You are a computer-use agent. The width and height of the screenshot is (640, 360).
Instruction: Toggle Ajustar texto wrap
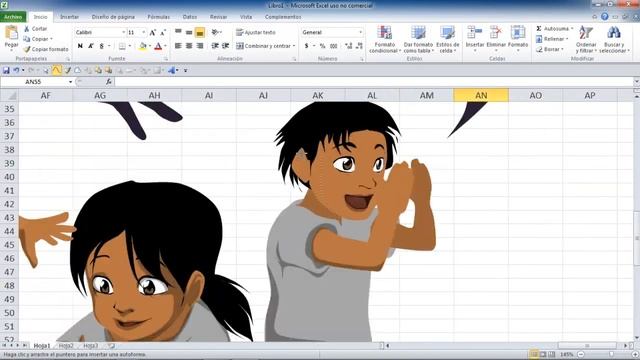256,32
